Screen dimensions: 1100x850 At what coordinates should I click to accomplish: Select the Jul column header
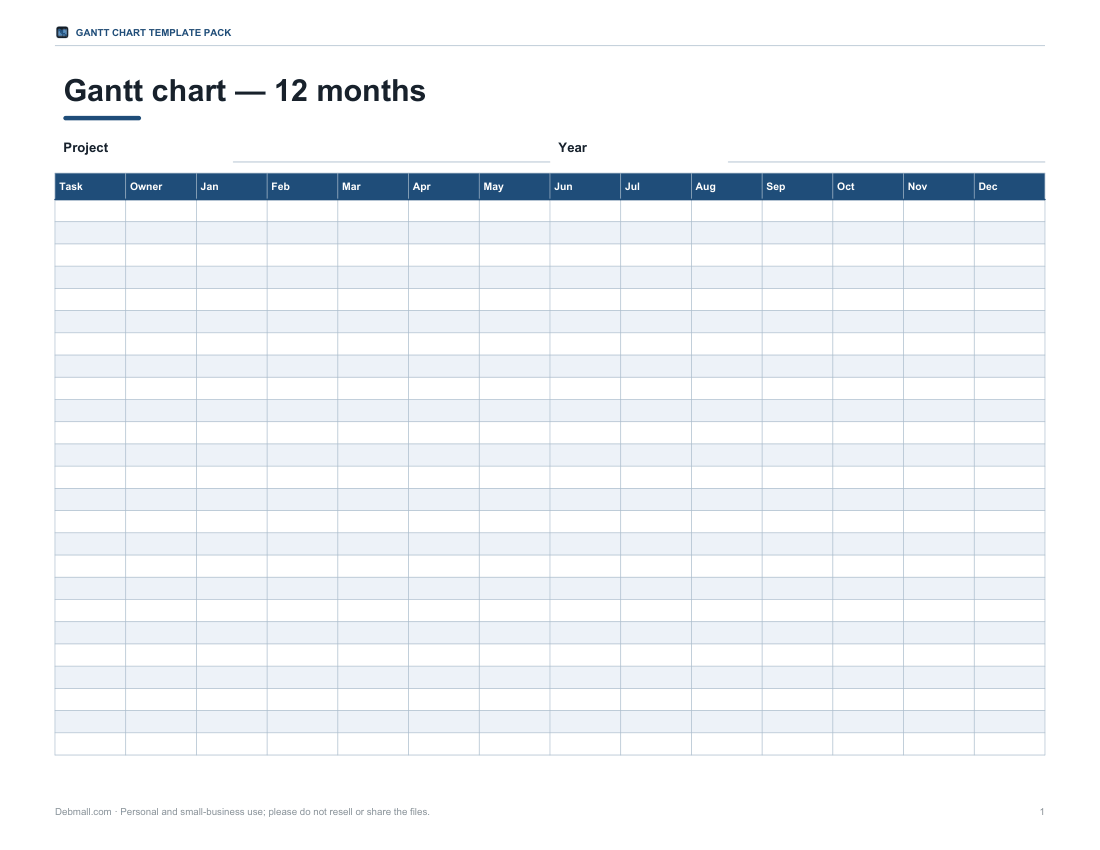[x=656, y=187]
